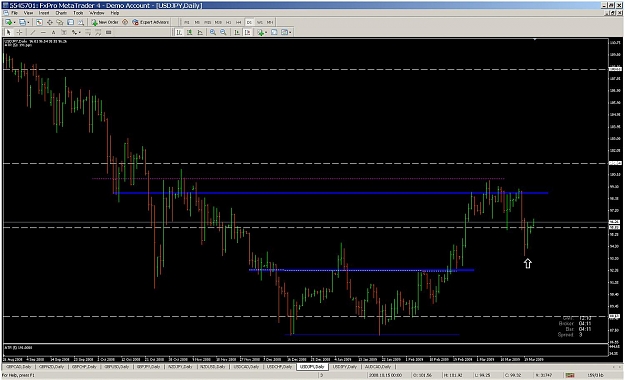The width and height of the screenshot is (625, 380).
Task: Expand the Profiles dropdown arrow
Action: point(28,23)
